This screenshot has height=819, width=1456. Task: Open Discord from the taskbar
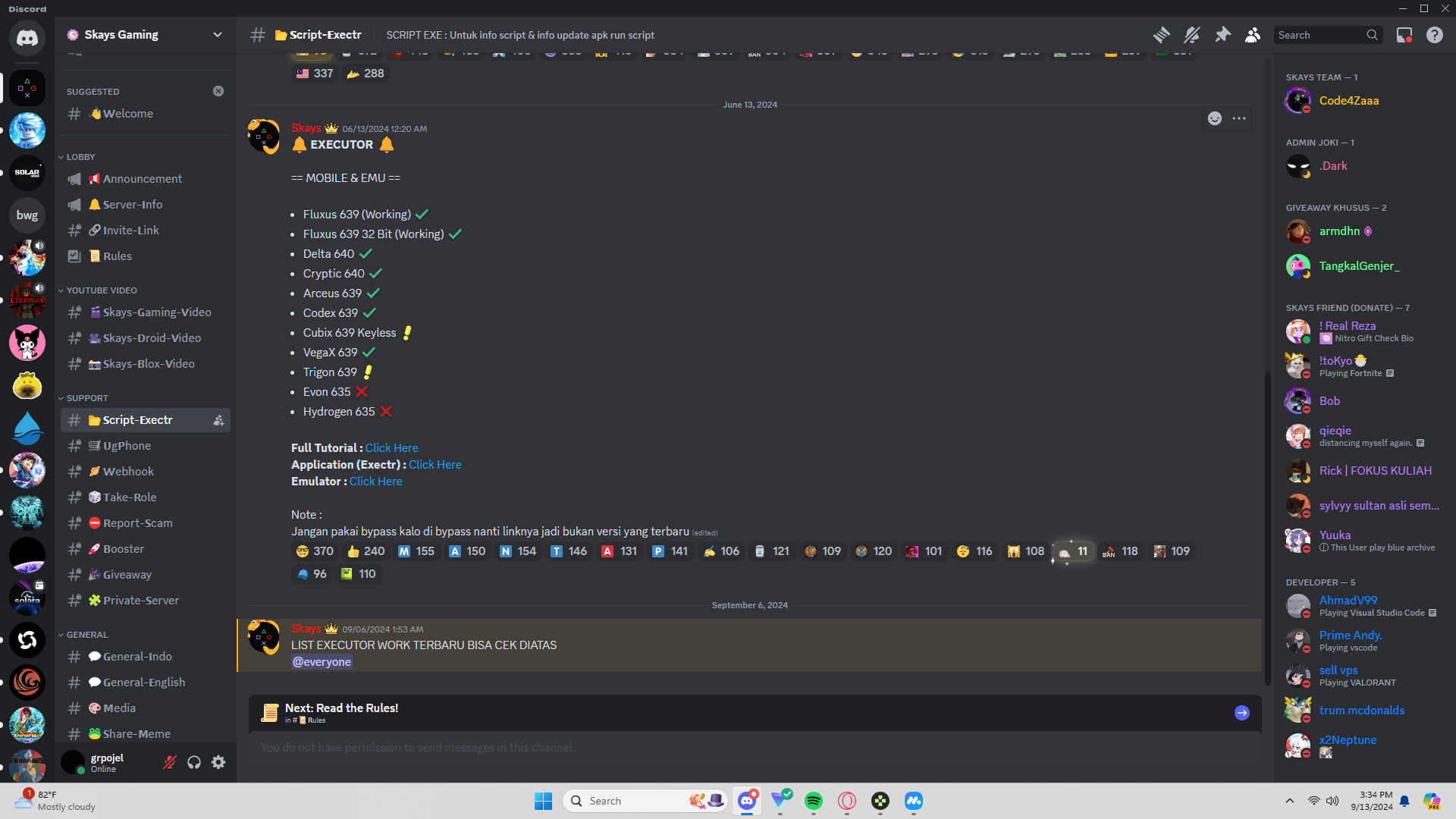click(x=747, y=801)
